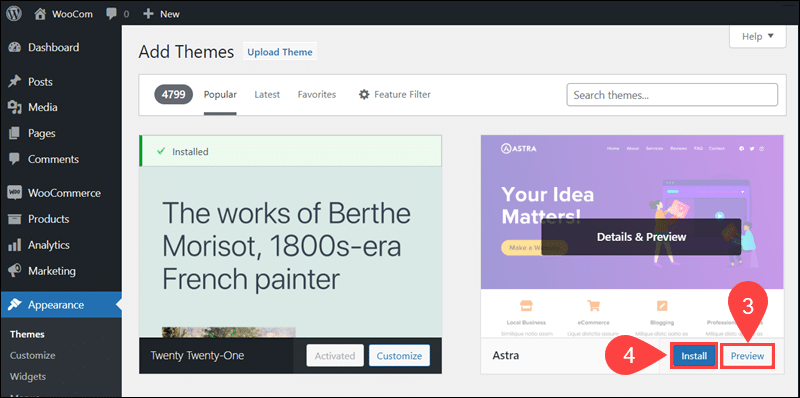The image size is (800, 398).
Task: Install the Astra theme
Action: 694,356
